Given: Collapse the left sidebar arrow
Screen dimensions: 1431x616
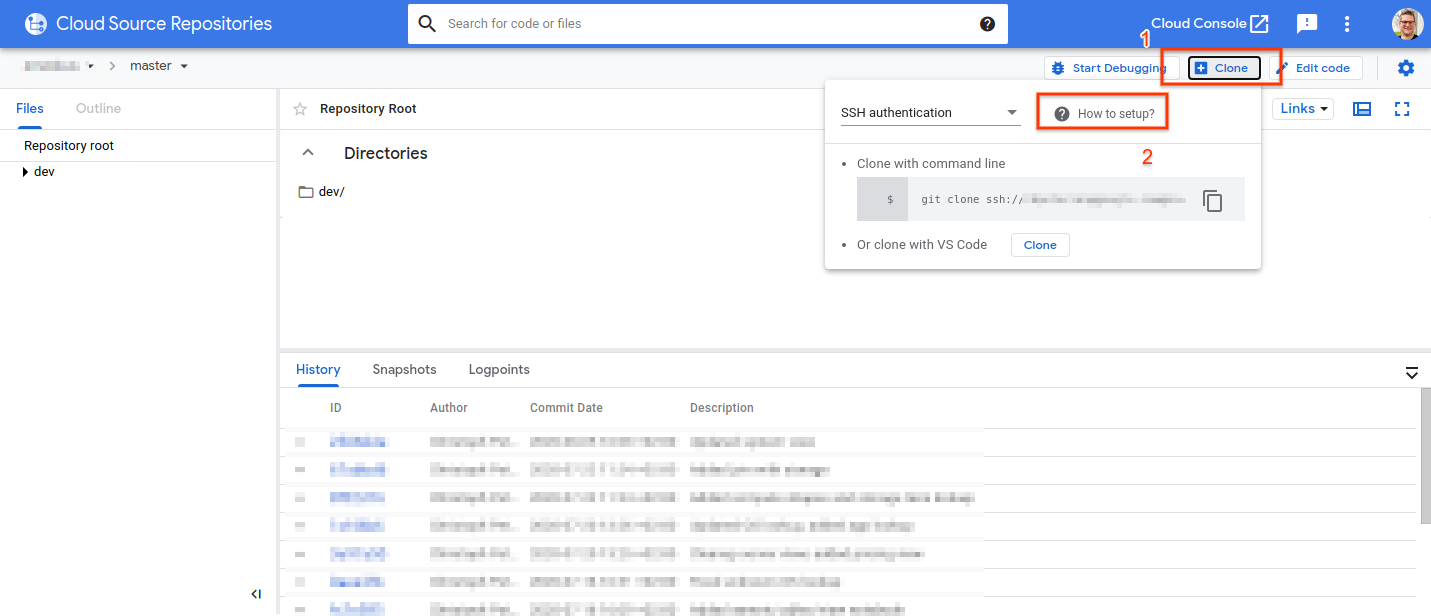Looking at the screenshot, I should (256, 594).
